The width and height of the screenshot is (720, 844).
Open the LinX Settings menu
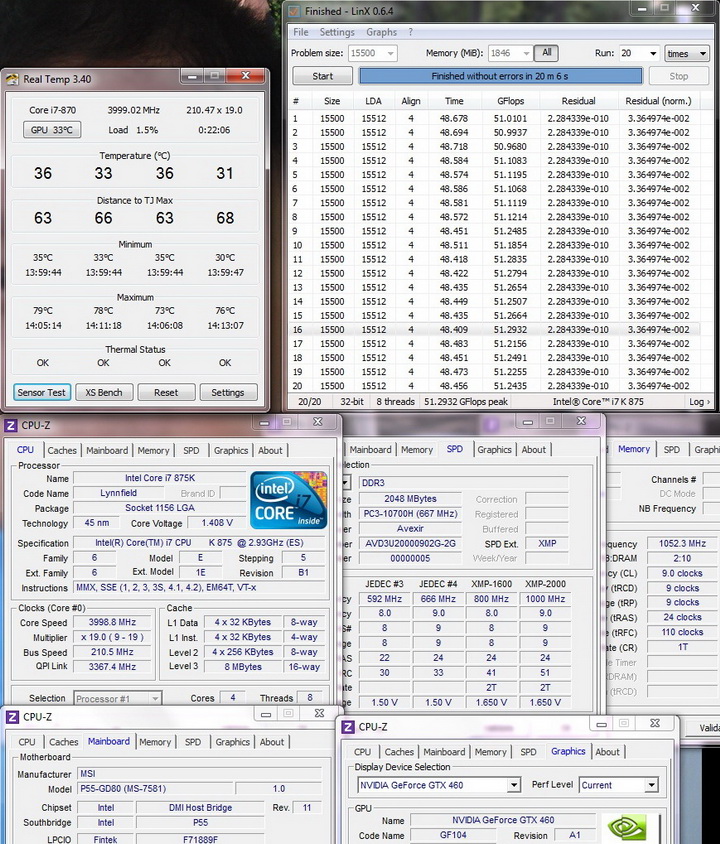(x=337, y=32)
